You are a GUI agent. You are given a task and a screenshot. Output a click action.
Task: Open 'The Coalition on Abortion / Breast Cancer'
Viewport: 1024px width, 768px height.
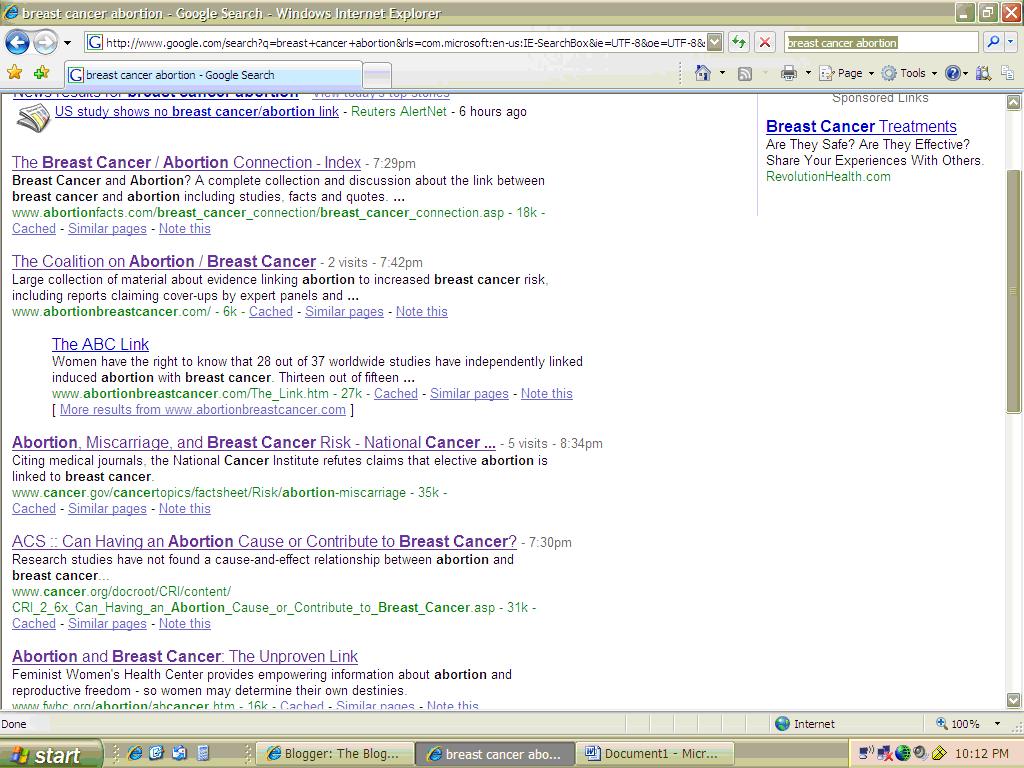click(x=164, y=262)
